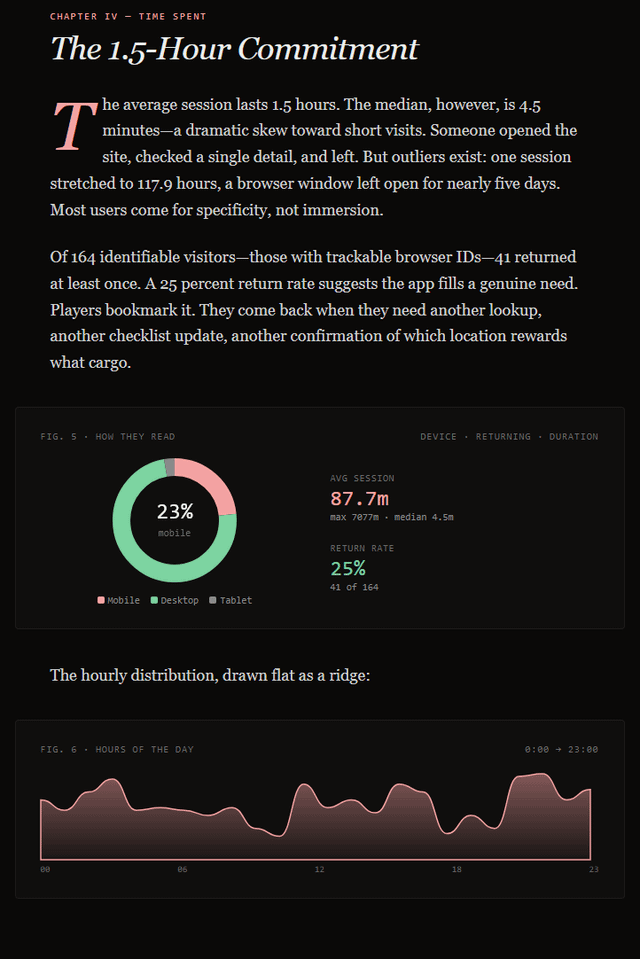Click the 25% return rate figure
Image resolution: width=640 pixels, height=959 pixels.
(347, 568)
